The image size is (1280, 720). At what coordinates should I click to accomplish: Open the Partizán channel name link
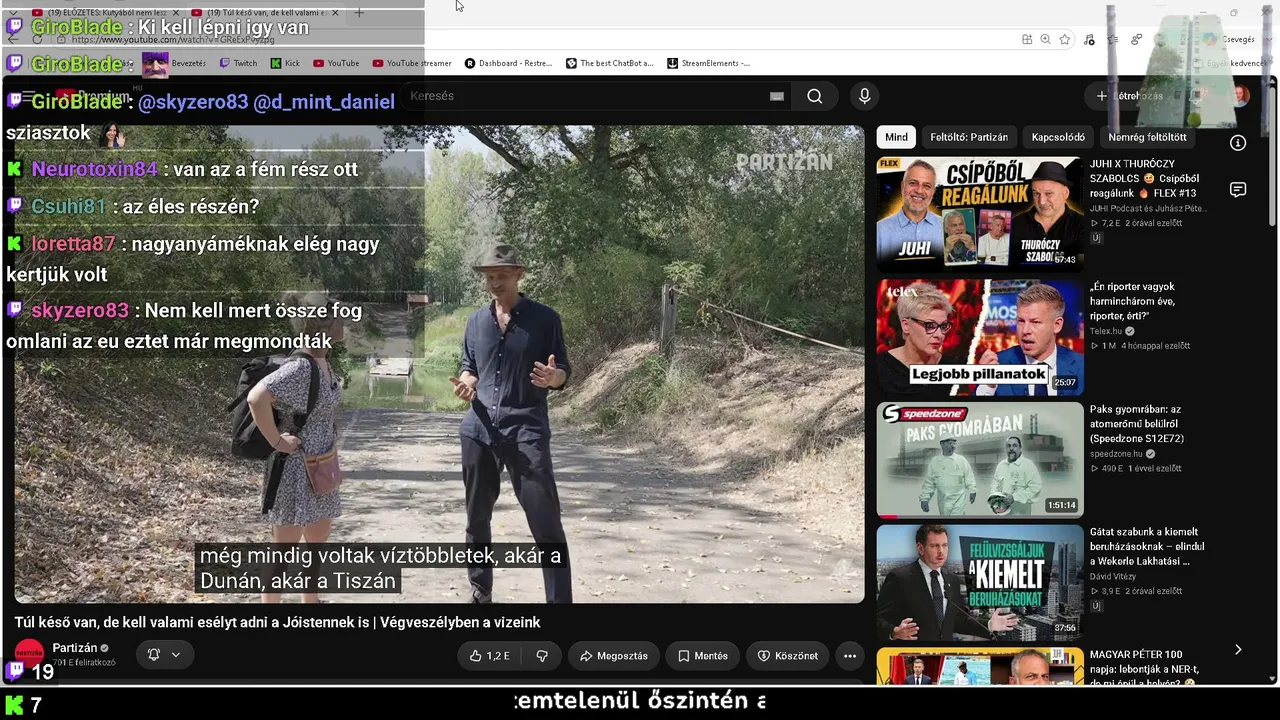coord(75,648)
